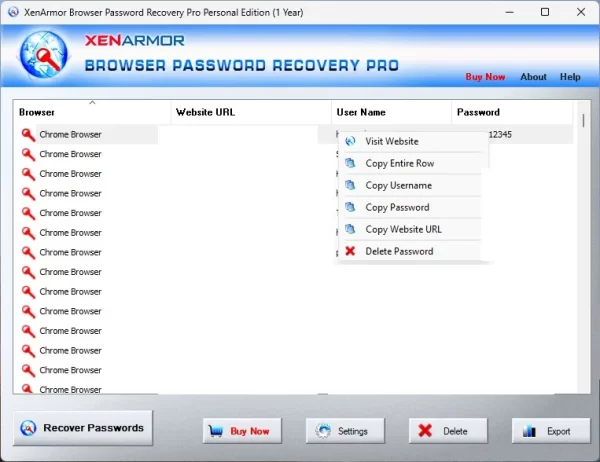Open the About link in the header
600x462 pixels.
(x=533, y=77)
